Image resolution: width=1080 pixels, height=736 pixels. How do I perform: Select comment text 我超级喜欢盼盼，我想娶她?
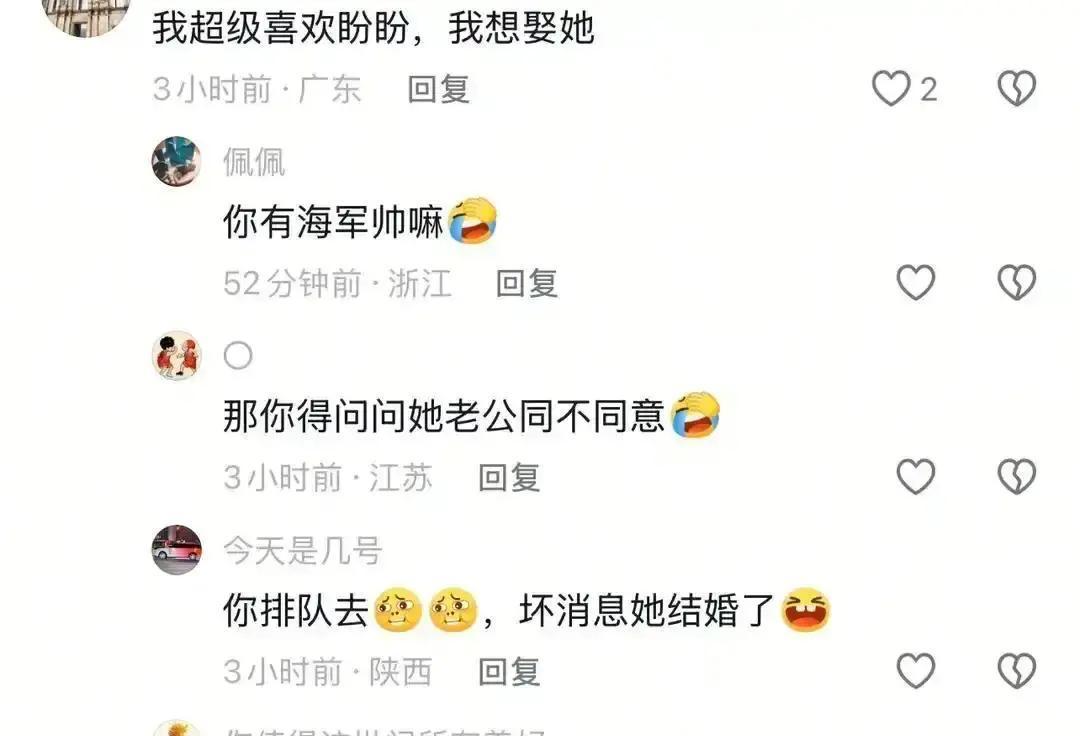(x=373, y=29)
